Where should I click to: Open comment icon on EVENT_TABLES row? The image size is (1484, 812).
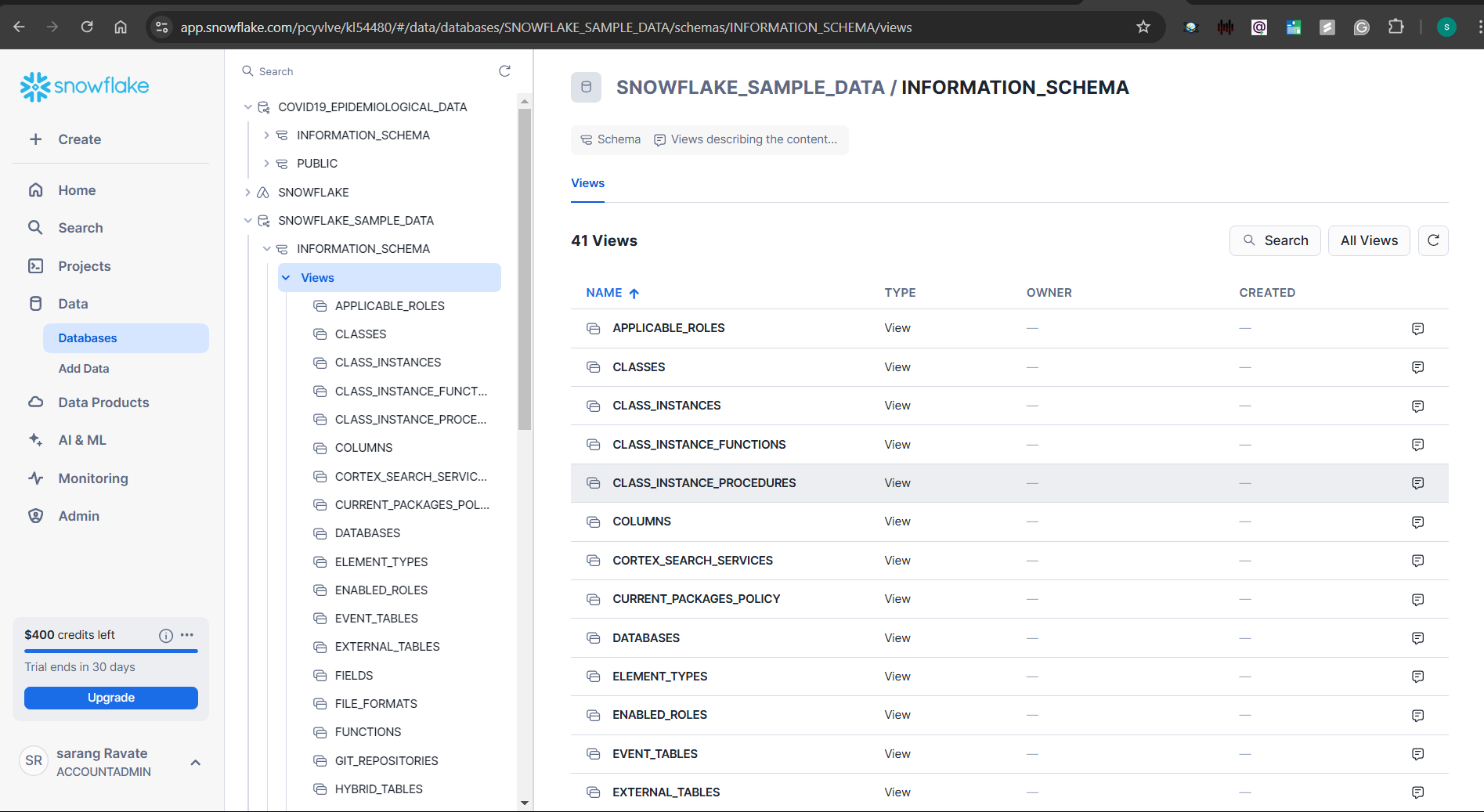(1417, 754)
